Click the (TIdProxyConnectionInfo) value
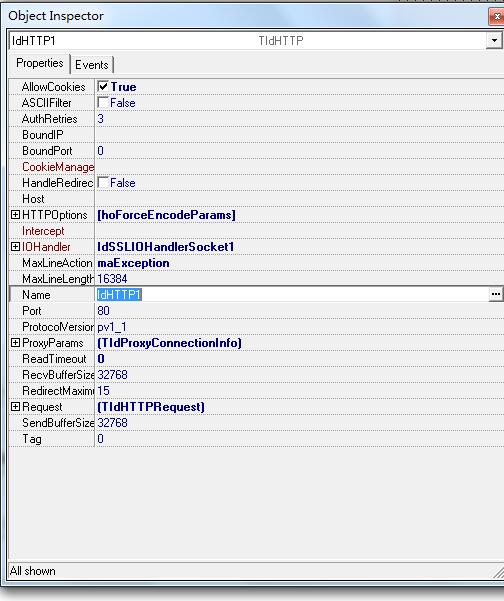The height and width of the screenshot is (601, 504). coord(169,343)
